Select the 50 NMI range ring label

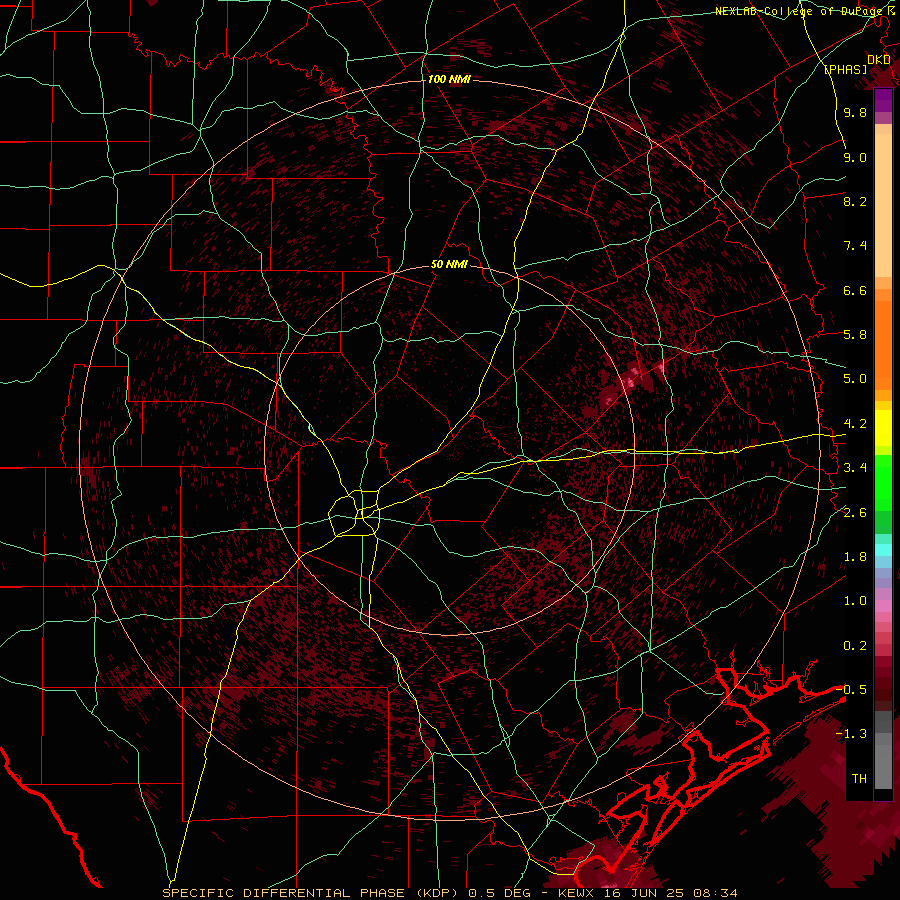coord(449,265)
